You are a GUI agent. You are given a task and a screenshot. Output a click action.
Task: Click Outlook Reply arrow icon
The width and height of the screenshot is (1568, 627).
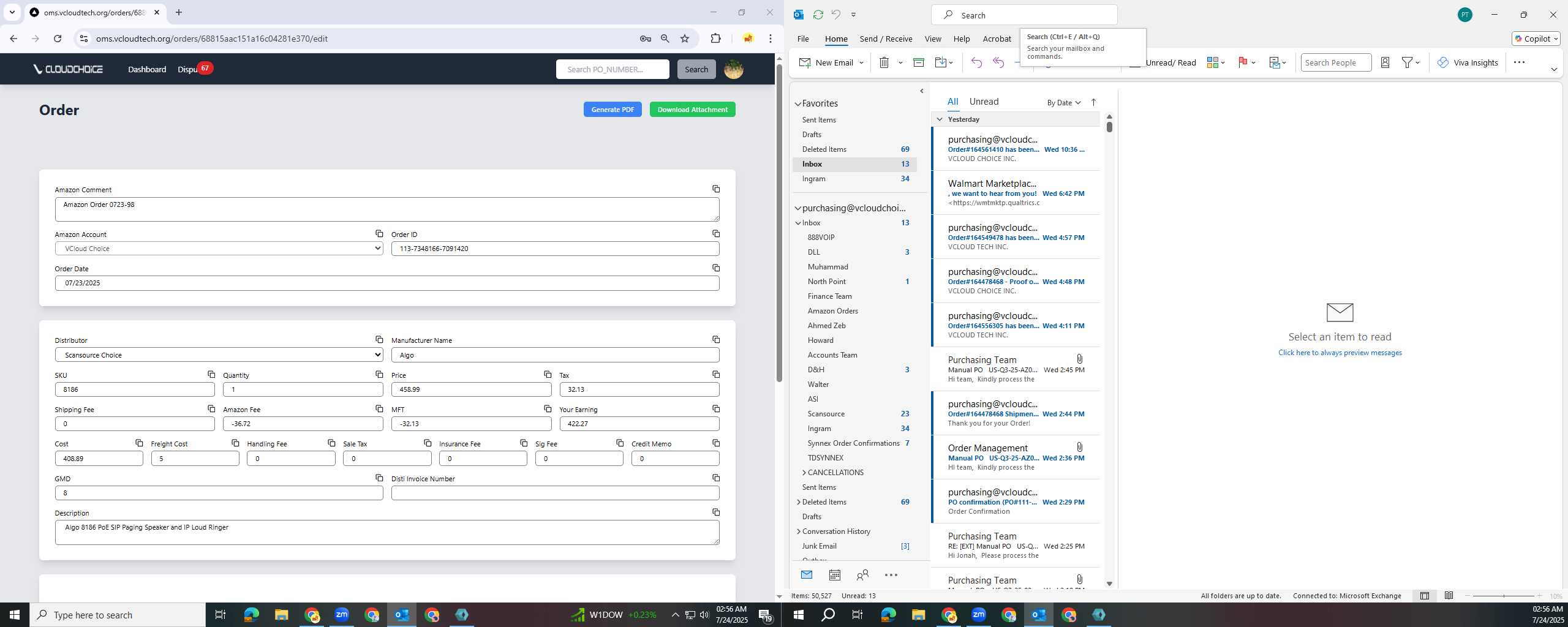click(x=976, y=62)
